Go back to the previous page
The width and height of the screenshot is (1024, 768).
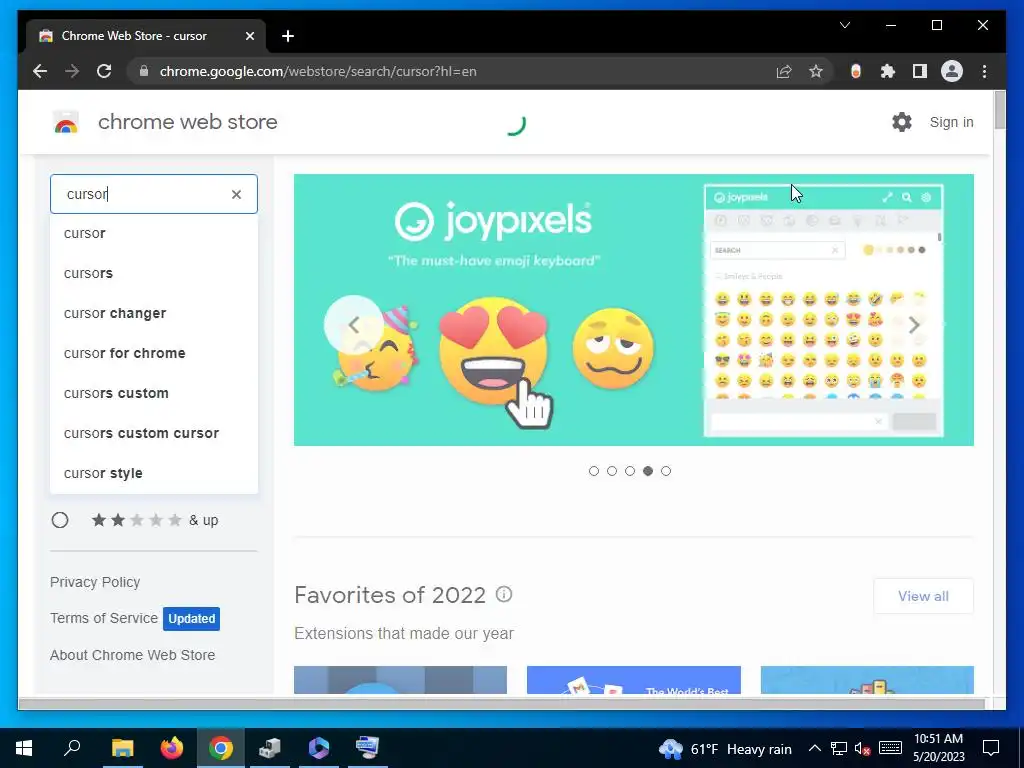pos(40,71)
